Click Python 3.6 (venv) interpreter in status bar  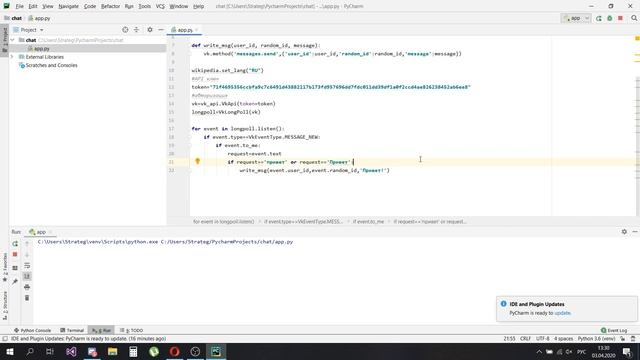[x=596, y=339]
